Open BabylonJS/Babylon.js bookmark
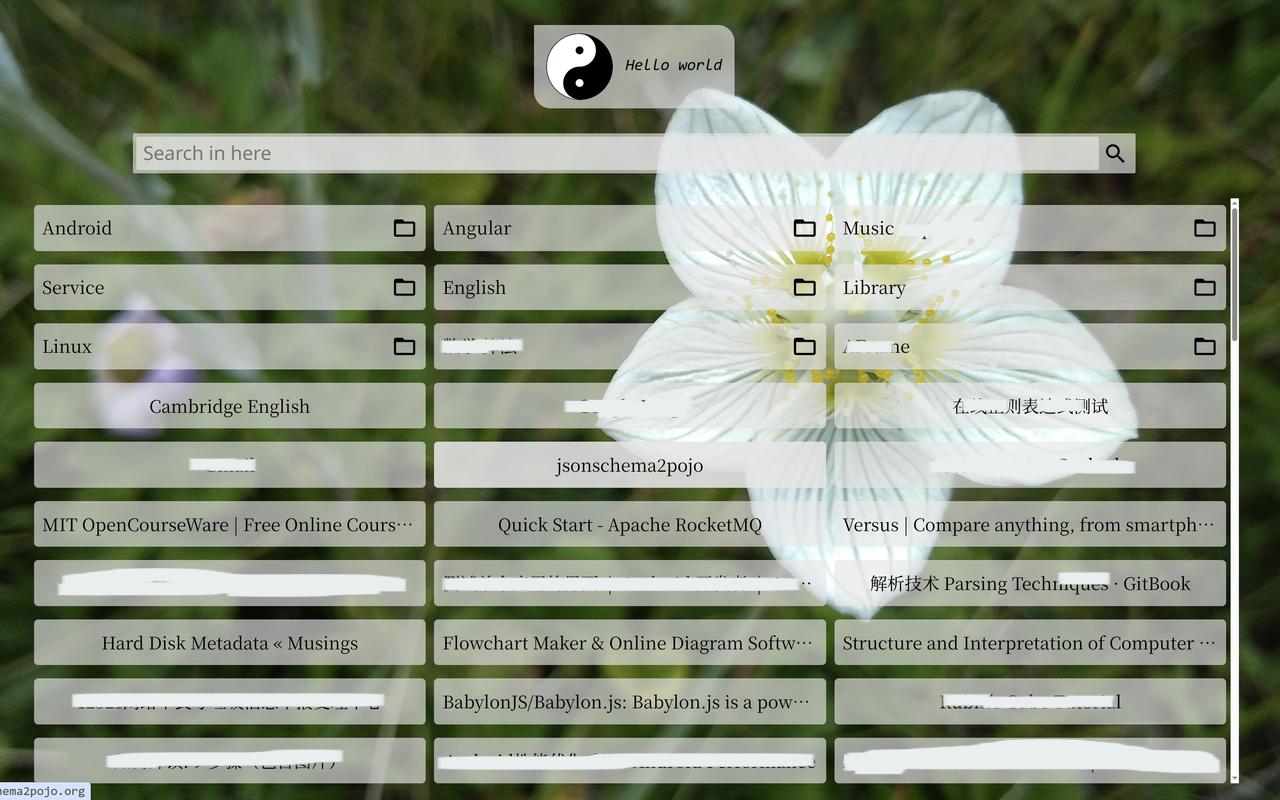Screen dimensions: 1280x800 pos(630,701)
